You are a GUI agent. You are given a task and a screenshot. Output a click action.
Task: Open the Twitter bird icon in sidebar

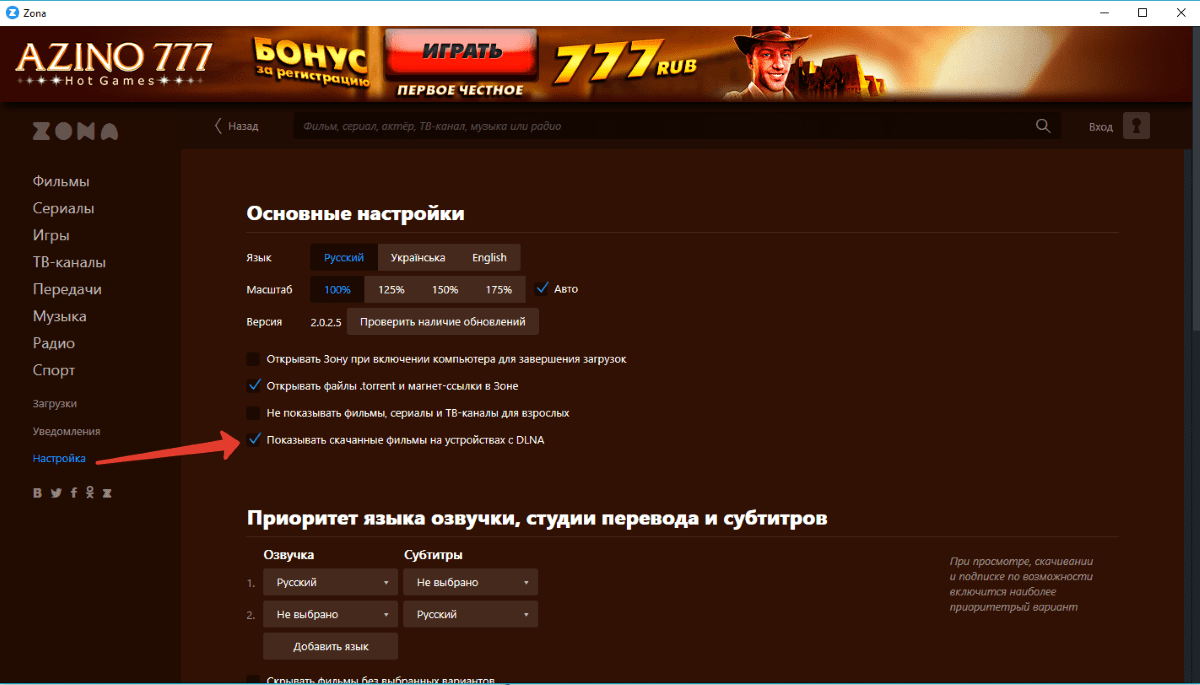pos(56,493)
